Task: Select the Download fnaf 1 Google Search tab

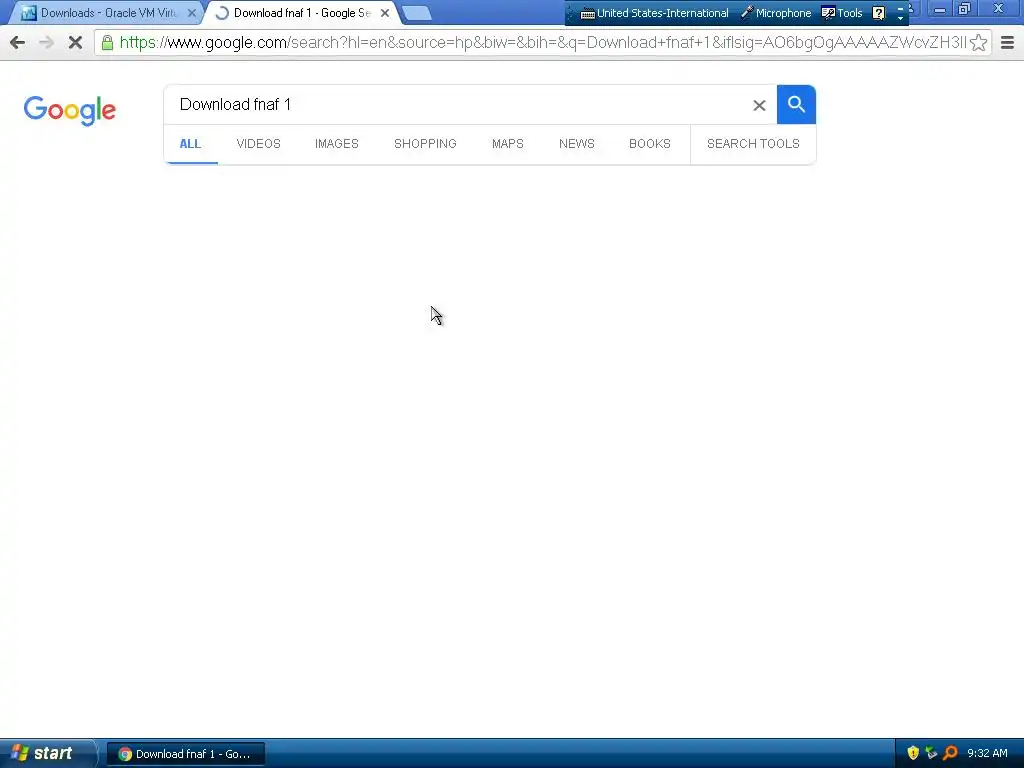Action: (x=302, y=13)
